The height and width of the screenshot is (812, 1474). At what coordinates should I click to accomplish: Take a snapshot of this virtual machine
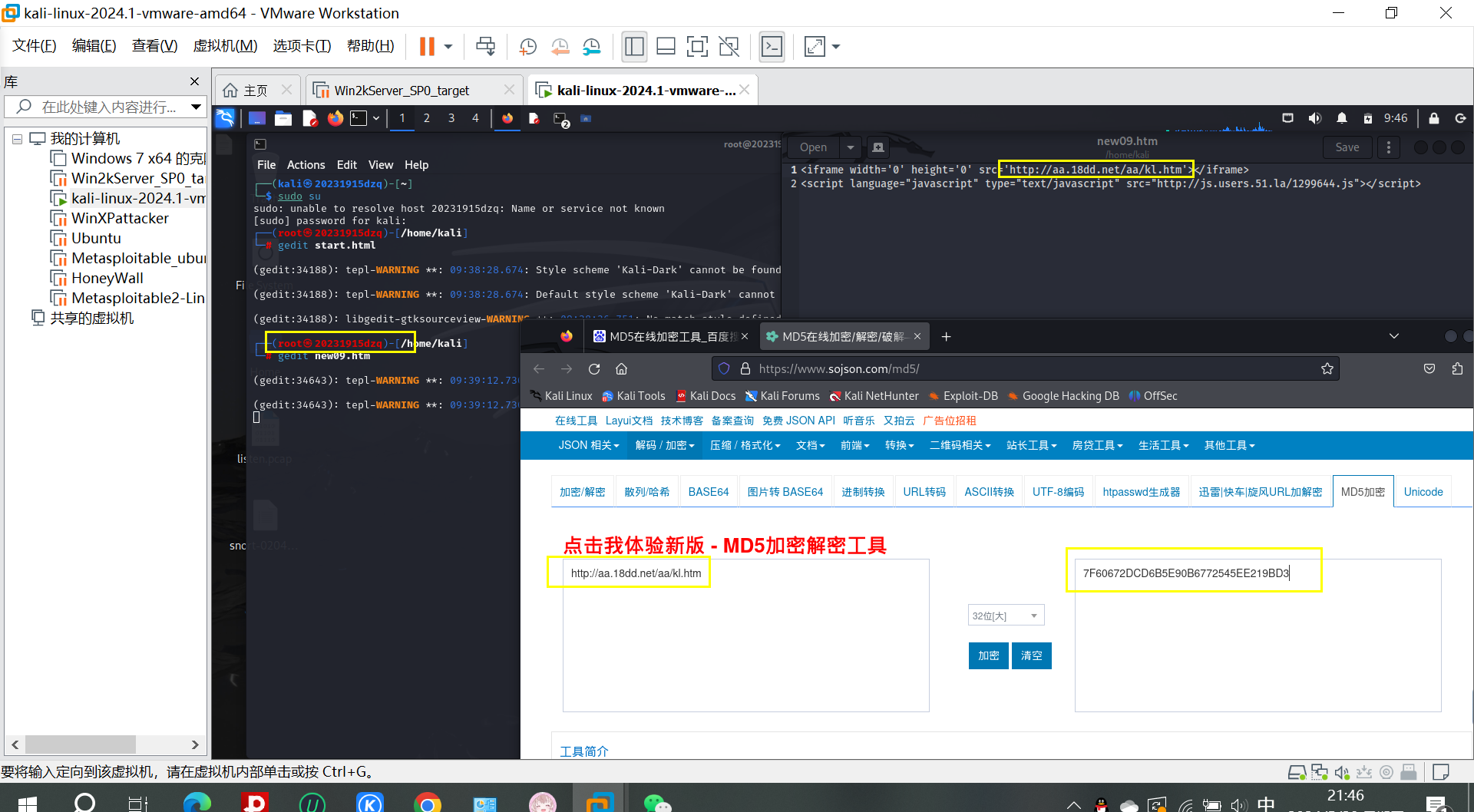click(528, 47)
